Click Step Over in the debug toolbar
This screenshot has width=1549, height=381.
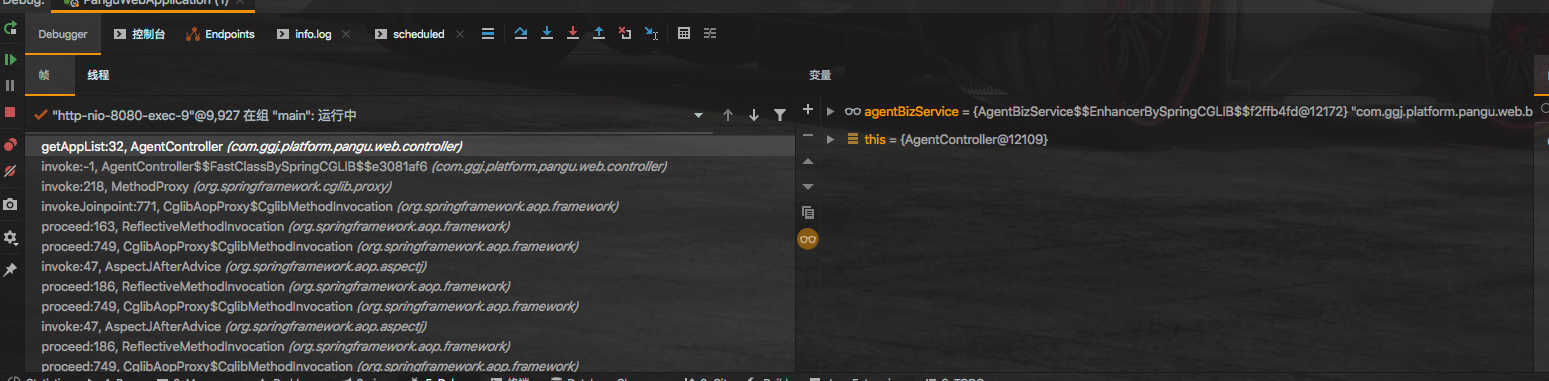(x=521, y=33)
